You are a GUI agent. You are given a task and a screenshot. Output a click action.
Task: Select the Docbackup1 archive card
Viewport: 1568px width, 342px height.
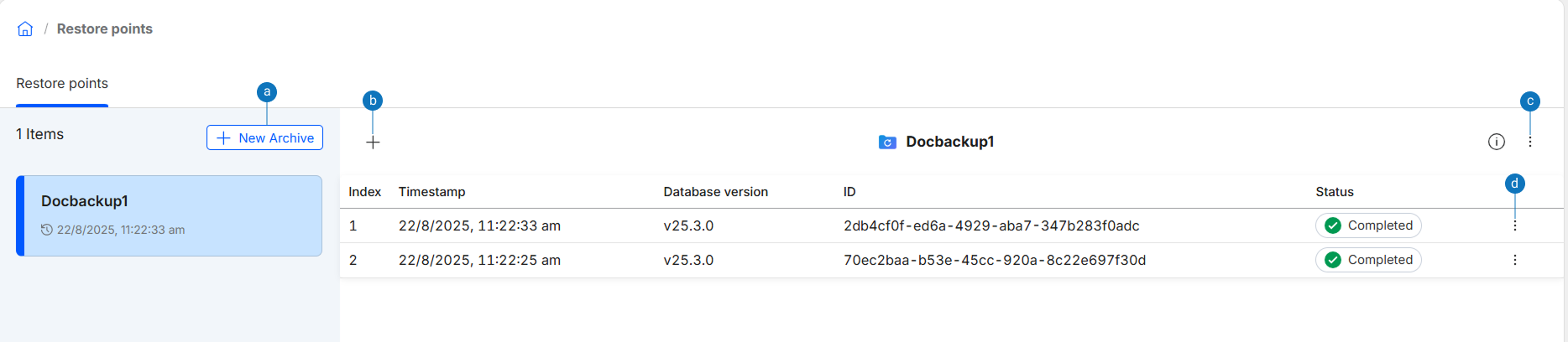[169, 215]
